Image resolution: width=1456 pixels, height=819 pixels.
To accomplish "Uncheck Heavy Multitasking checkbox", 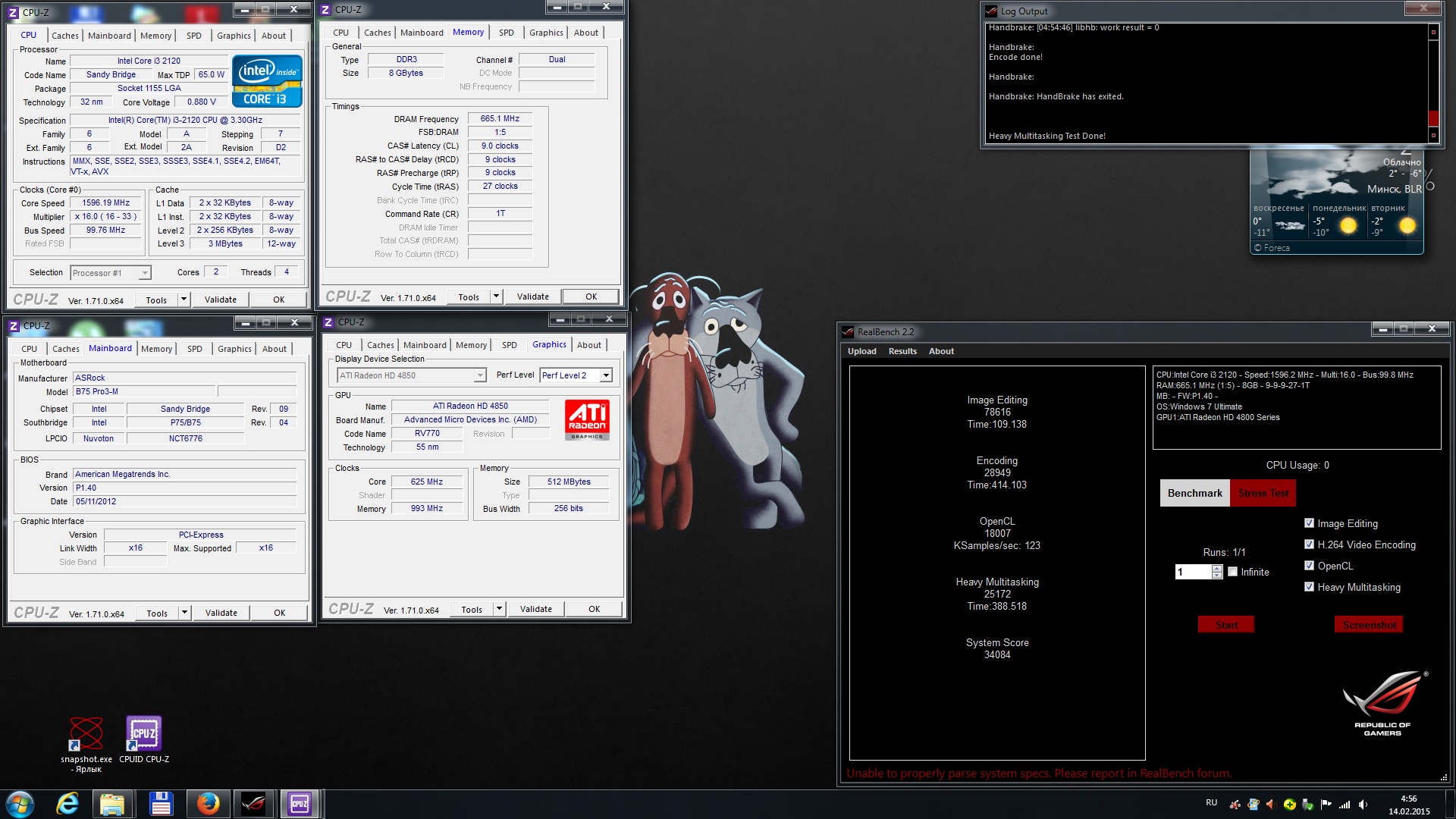I will [1309, 587].
